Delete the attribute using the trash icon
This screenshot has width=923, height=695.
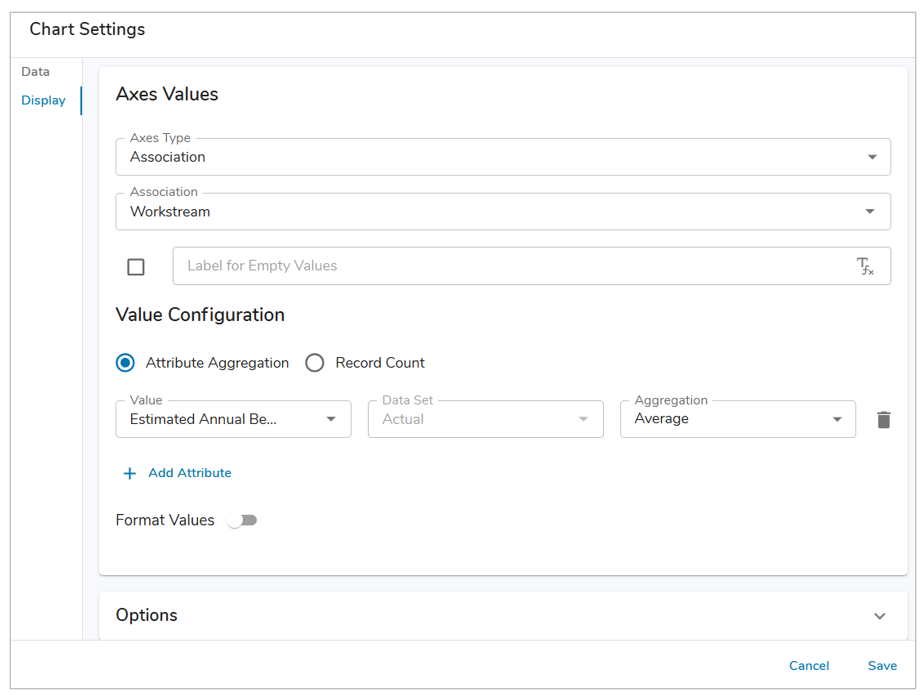[883, 420]
